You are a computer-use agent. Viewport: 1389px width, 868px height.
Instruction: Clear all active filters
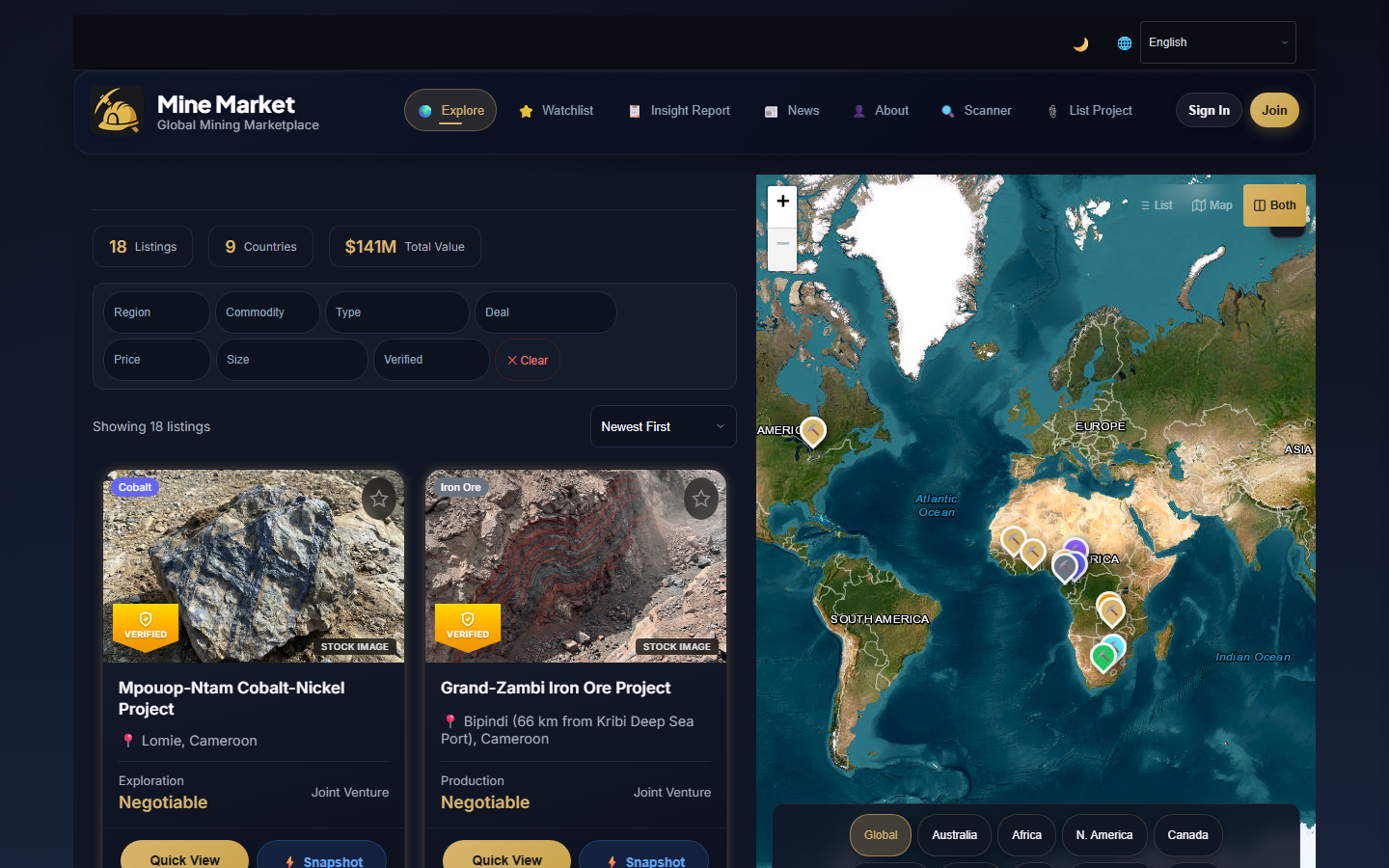point(527,359)
